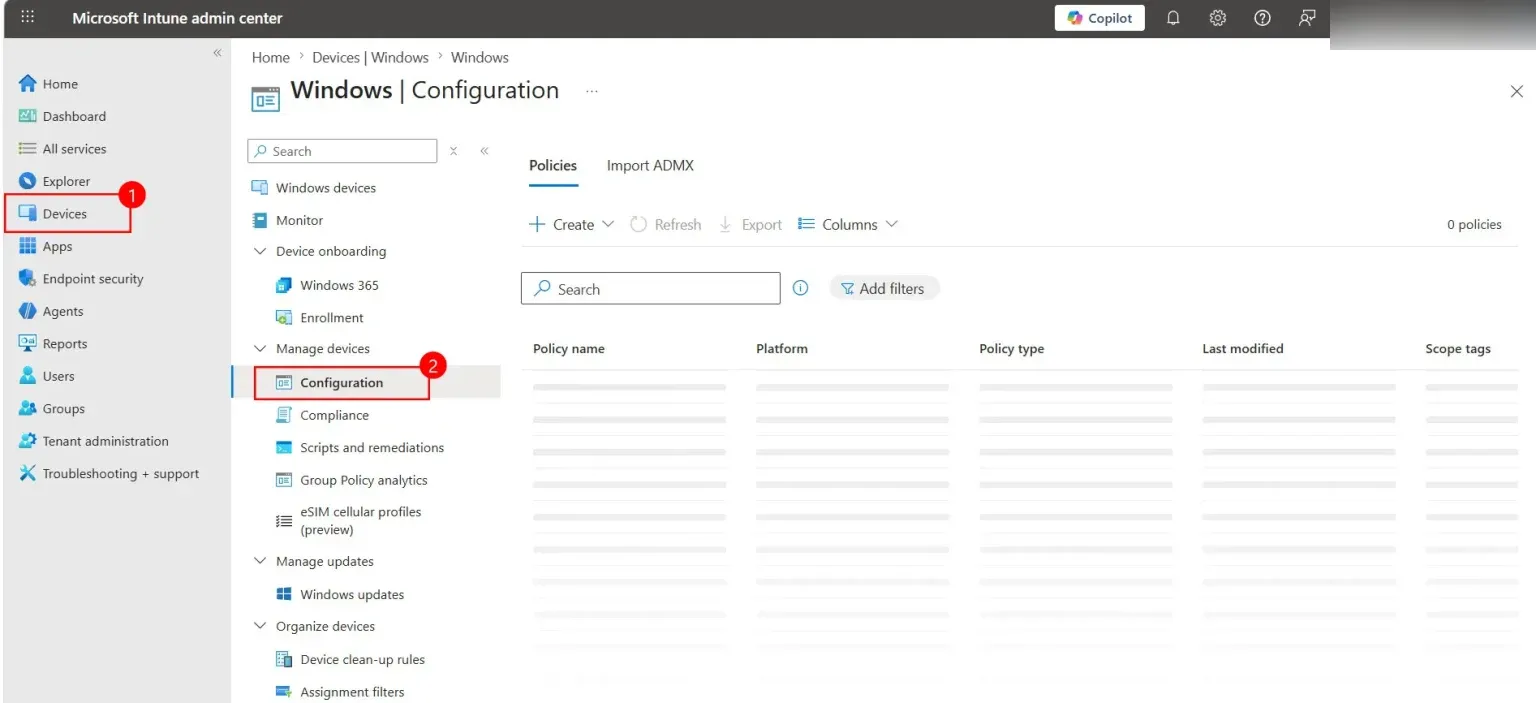Screen dimensions: 1536x703
Task: Focus the policies Search field
Action: (x=651, y=289)
